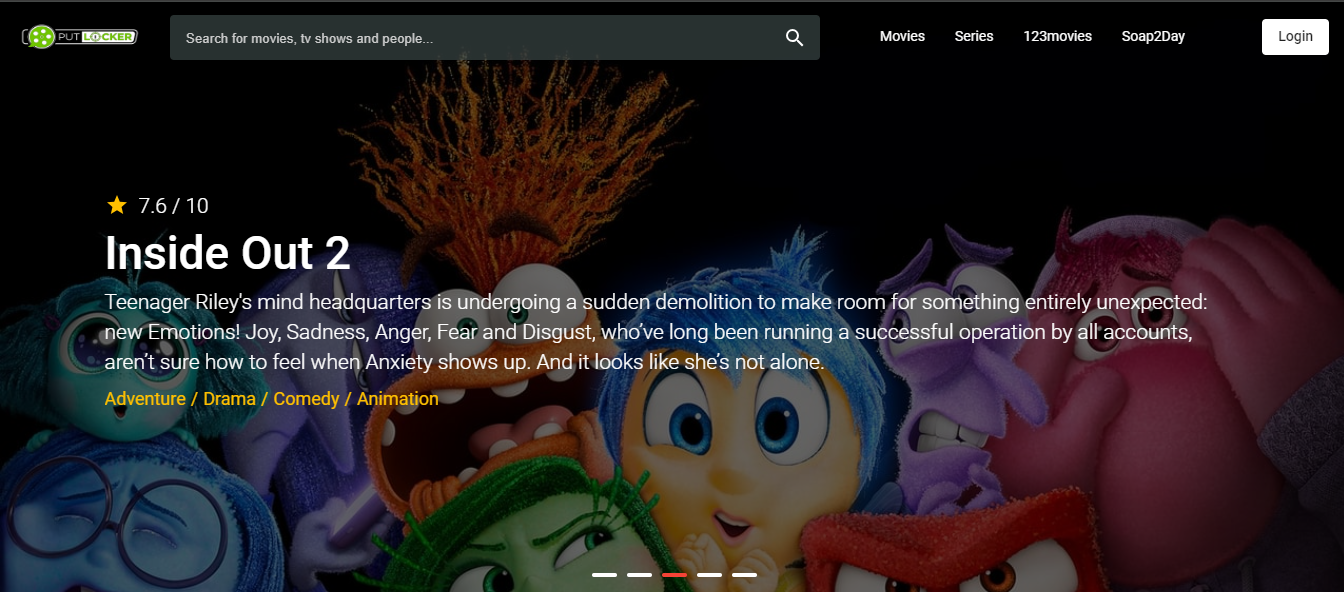This screenshot has height=592, width=1344.
Task: Select the Adventure genre link
Action: [145, 399]
